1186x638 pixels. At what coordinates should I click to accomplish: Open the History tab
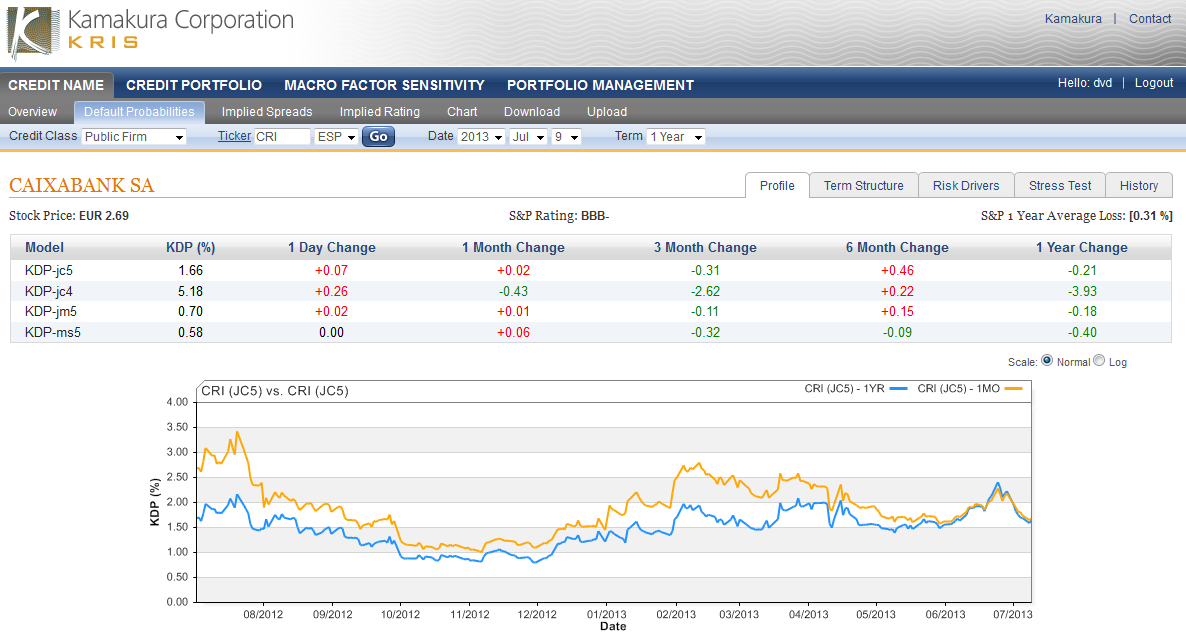(1139, 185)
